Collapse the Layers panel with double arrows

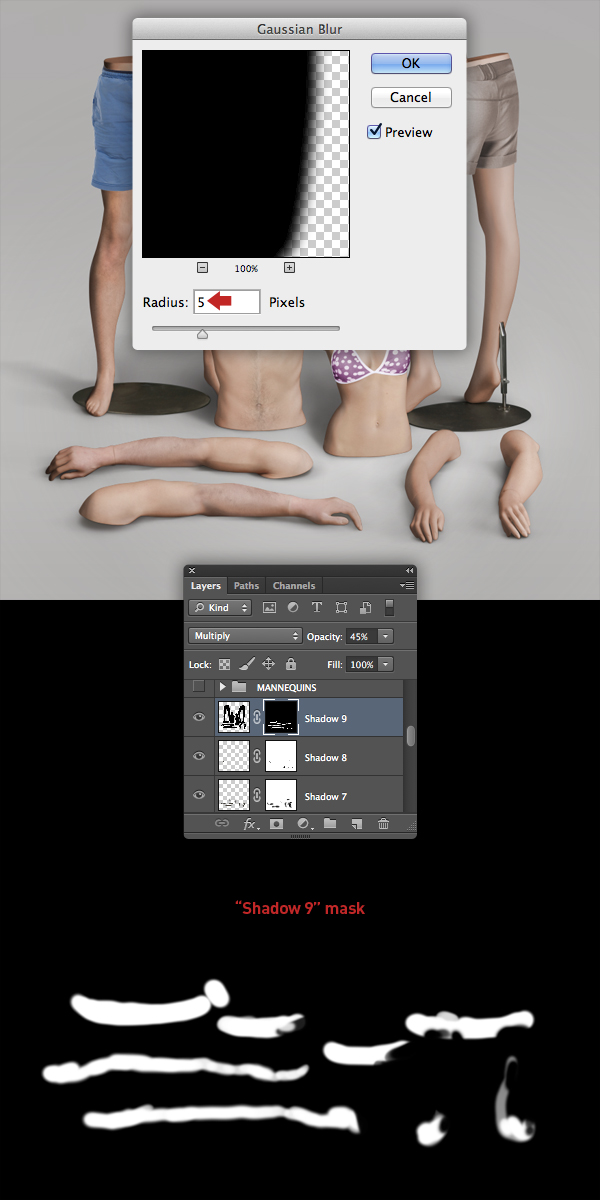coord(409,570)
